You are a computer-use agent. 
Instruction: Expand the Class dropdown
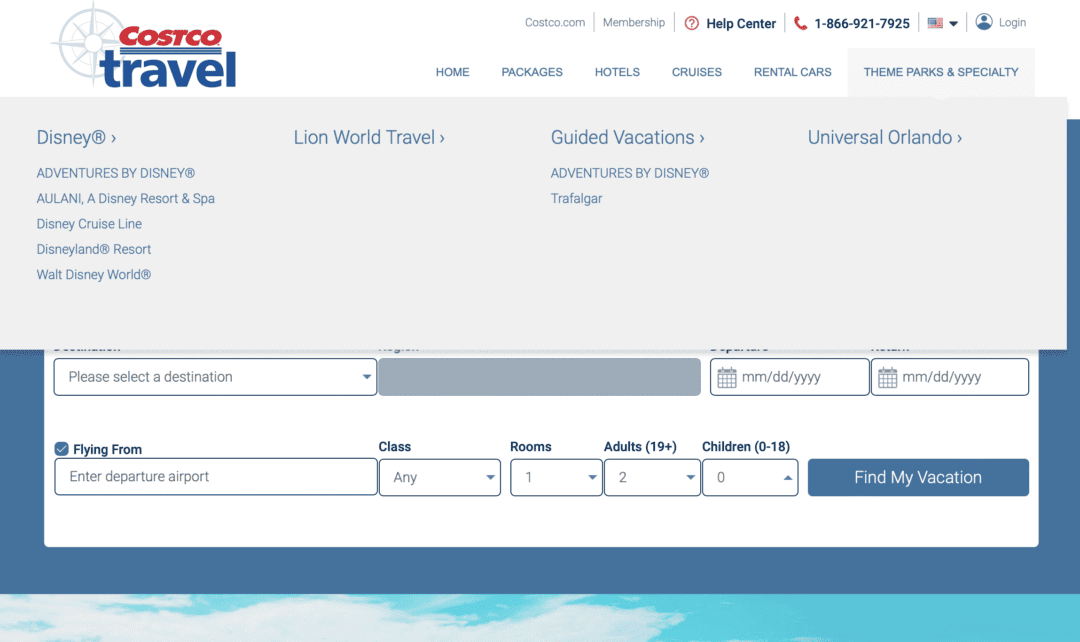(439, 478)
